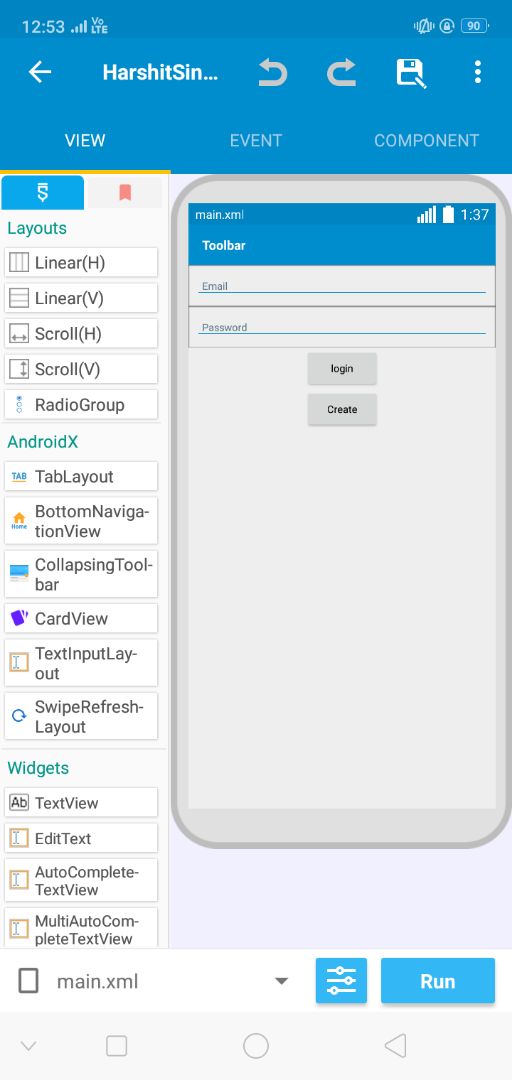Choose the RadioGroup layout
512x1080 pixels.
(81, 405)
